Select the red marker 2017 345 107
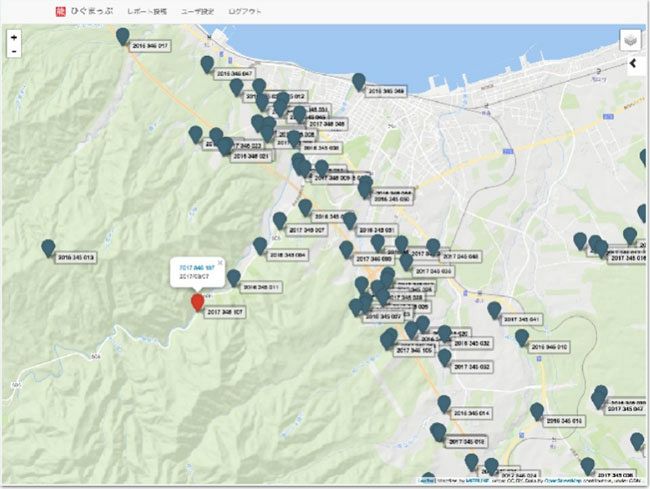Screen dimensions: 650x489 click(x=197, y=303)
